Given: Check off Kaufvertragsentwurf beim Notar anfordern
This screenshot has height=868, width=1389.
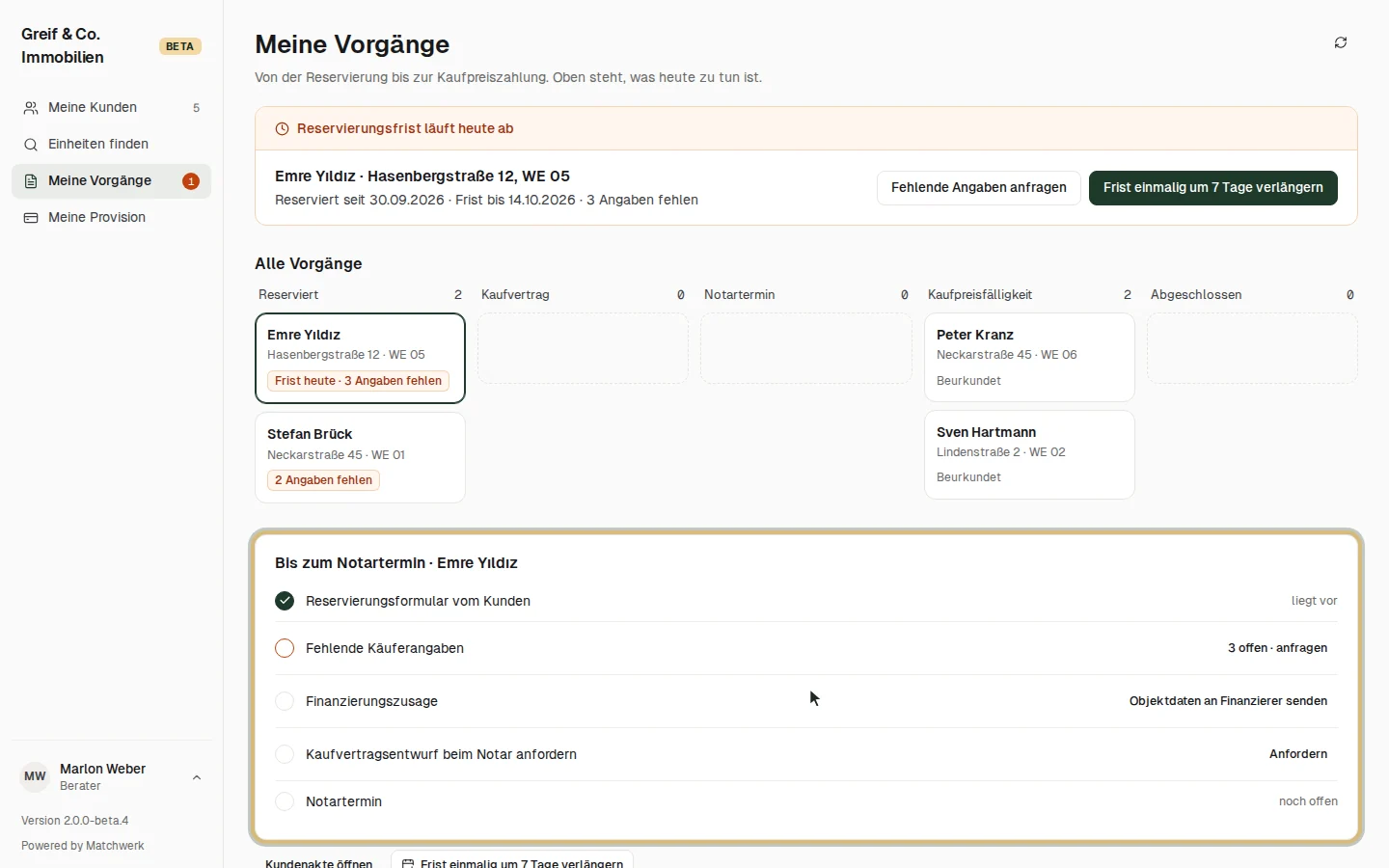Looking at the screenshot, I should (285, 754).
